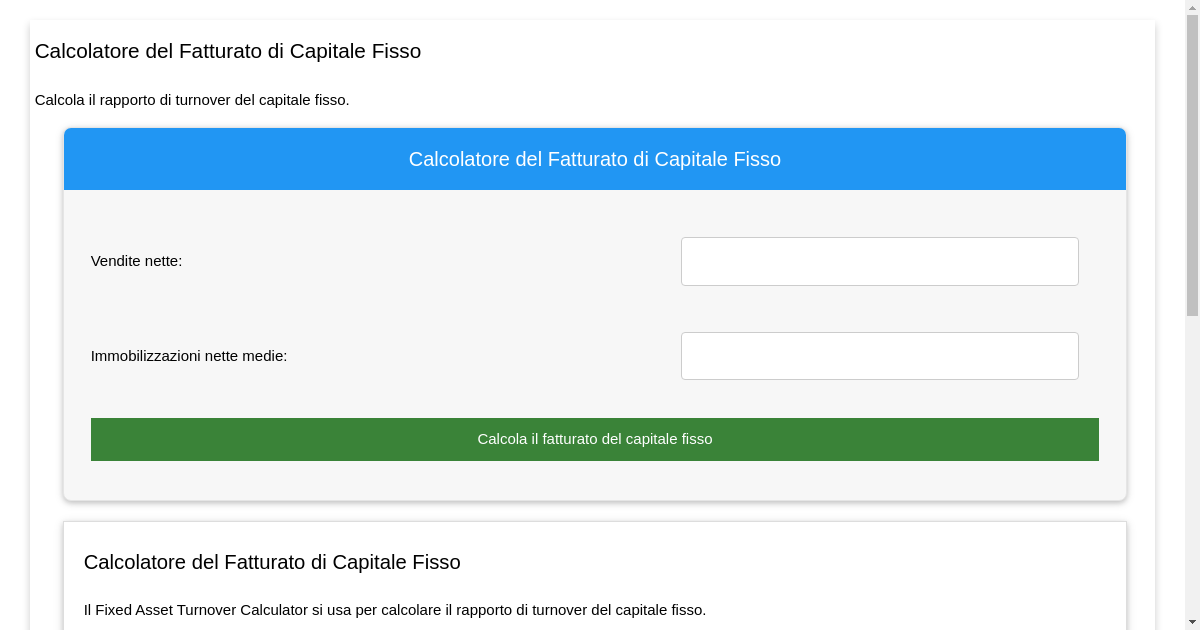Click the main page title heading

point(228,51)
